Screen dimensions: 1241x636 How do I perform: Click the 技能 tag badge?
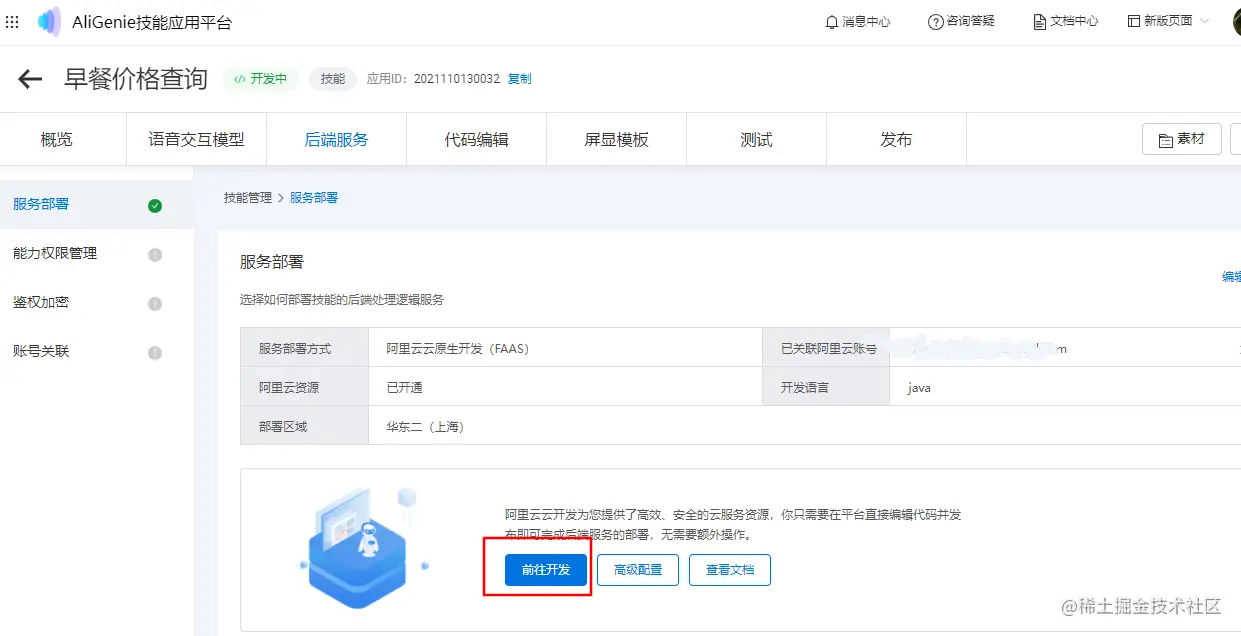point(333,79)
